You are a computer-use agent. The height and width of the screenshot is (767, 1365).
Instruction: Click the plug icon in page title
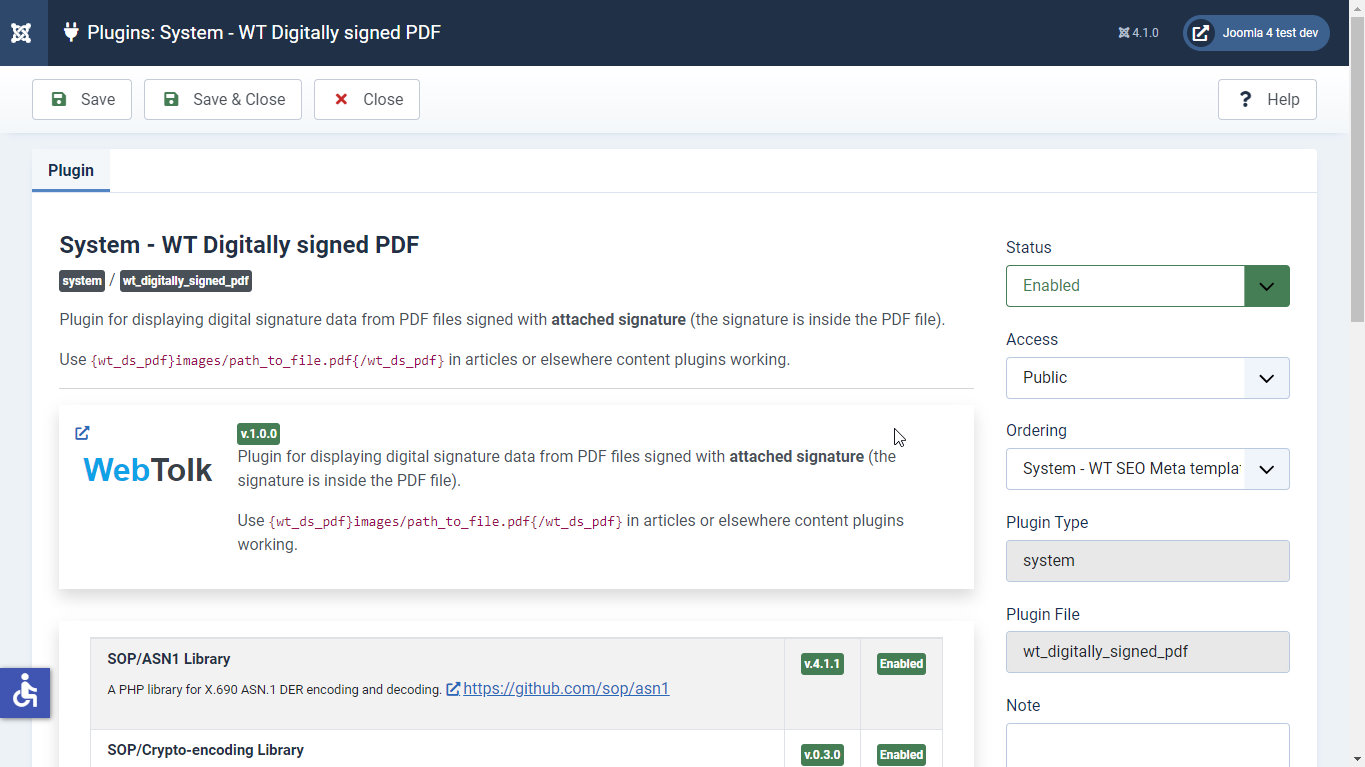pos(71,32)
